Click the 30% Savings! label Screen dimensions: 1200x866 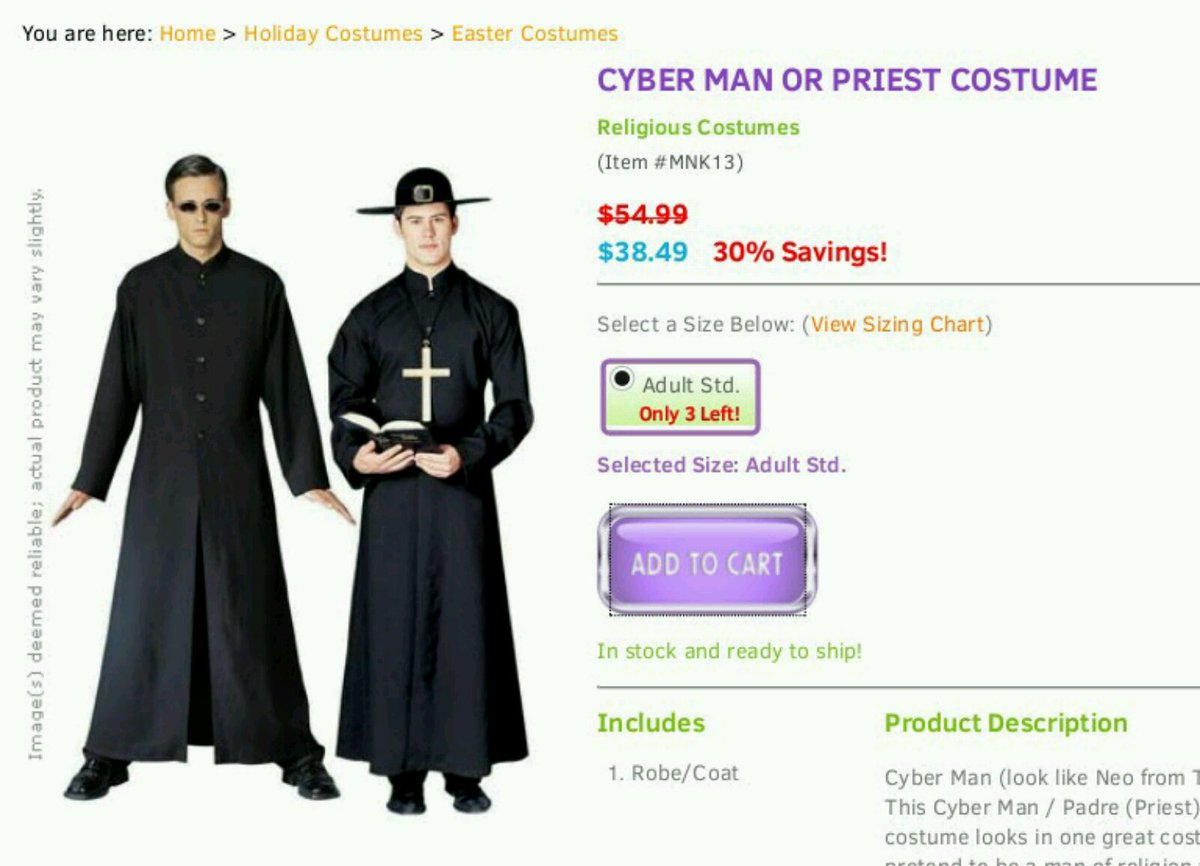click(800, 252)
